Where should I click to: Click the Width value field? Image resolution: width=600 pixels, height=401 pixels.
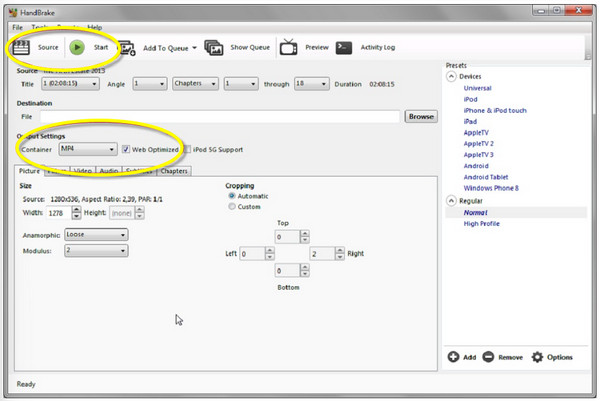(x=59, y=213)
